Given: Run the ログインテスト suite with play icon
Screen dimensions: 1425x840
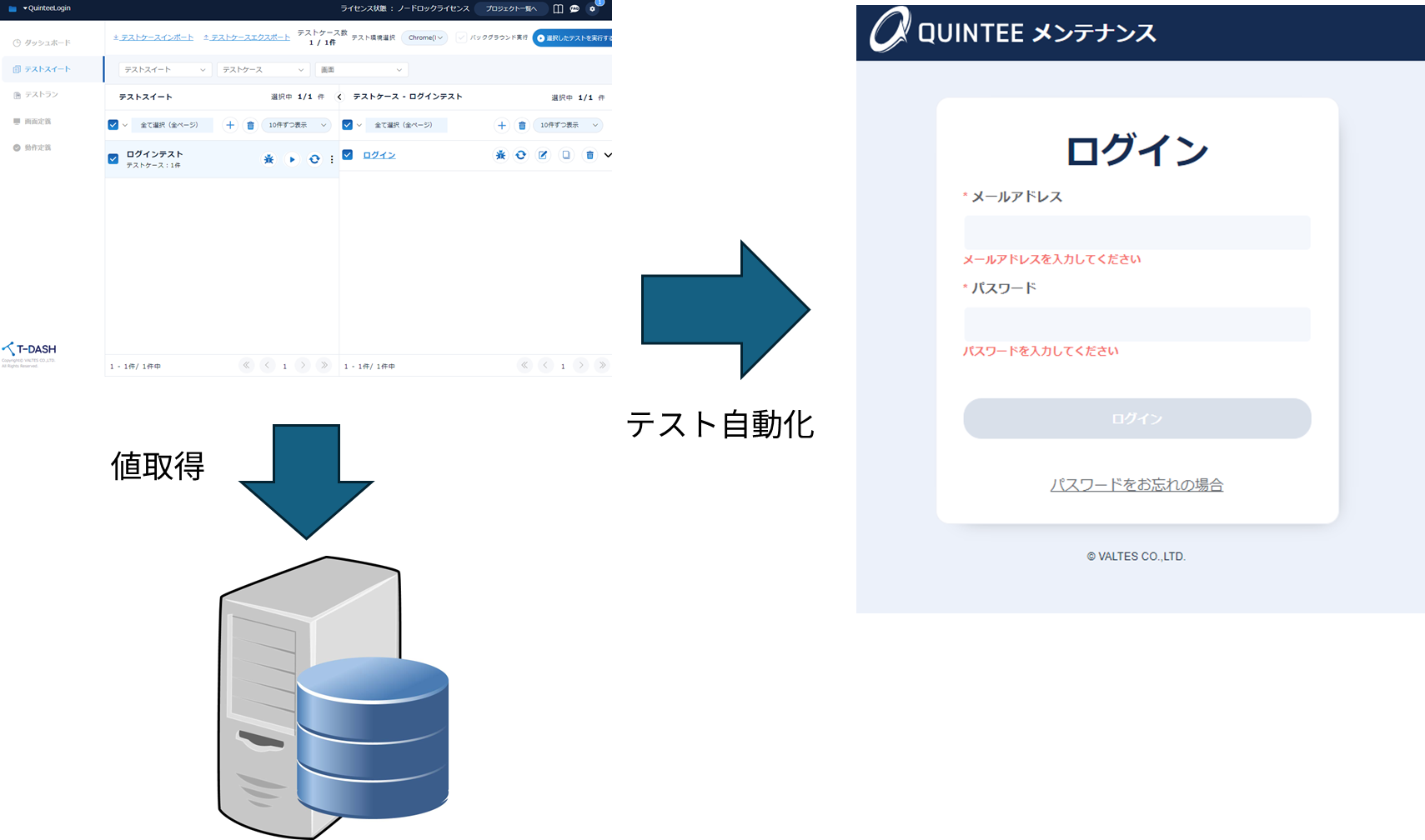Looking at the screenshot, I should click(292, 158).
